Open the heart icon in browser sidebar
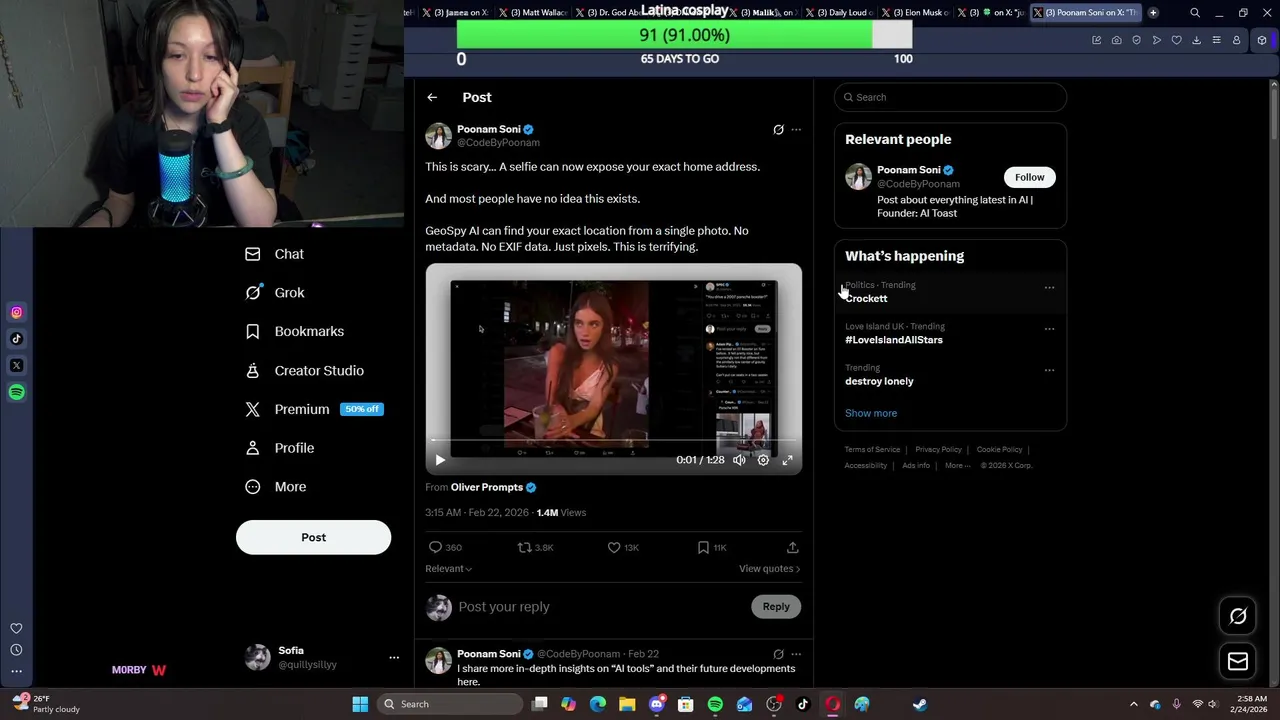 (16, 628)
